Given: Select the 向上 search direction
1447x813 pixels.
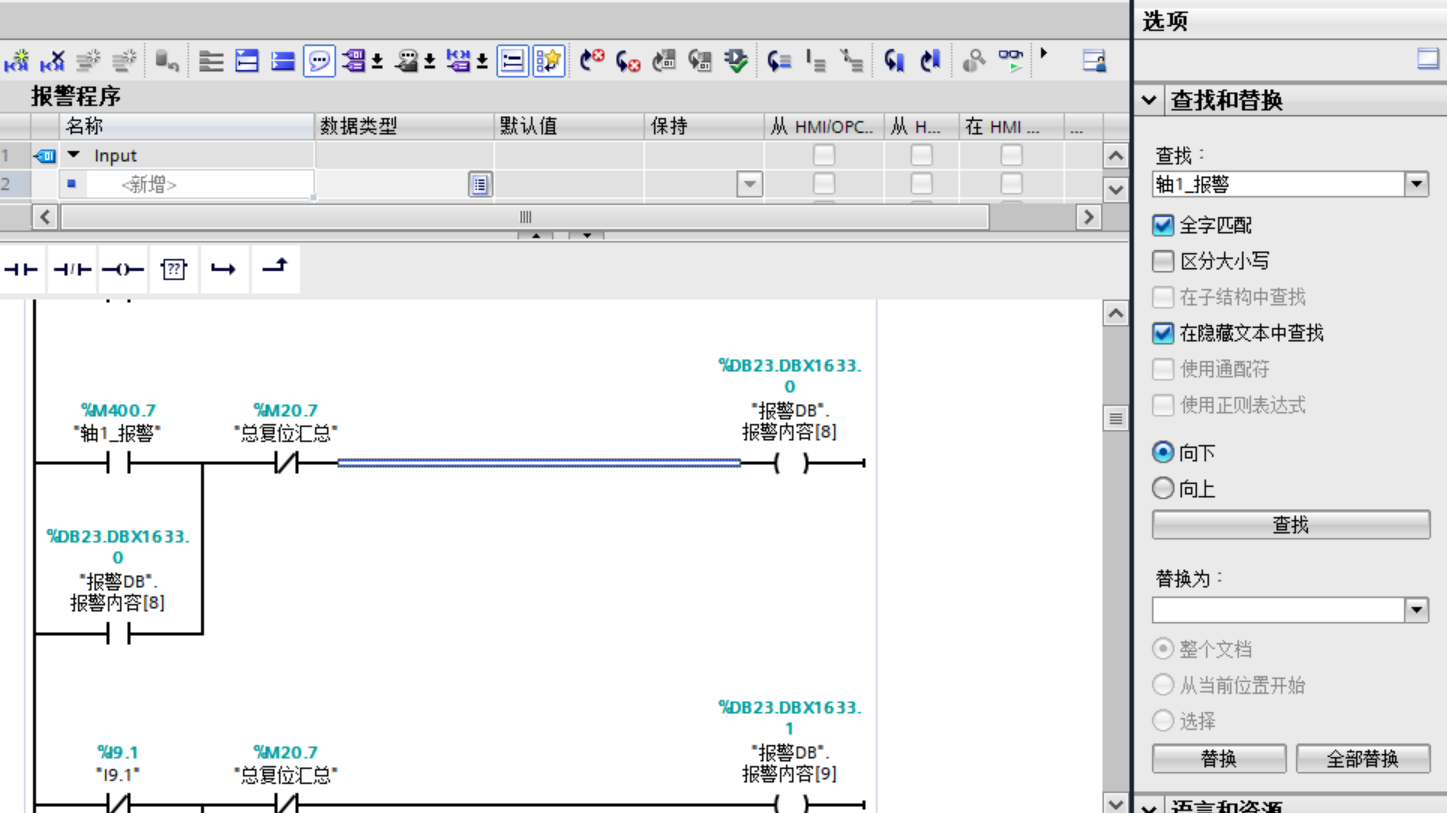Looking at the screenshot, I should pos(1162,489).
